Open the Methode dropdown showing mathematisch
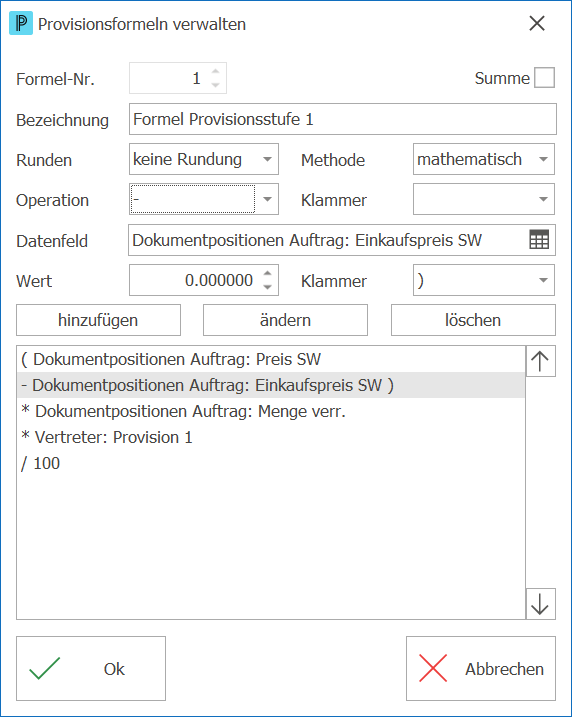 484,159
